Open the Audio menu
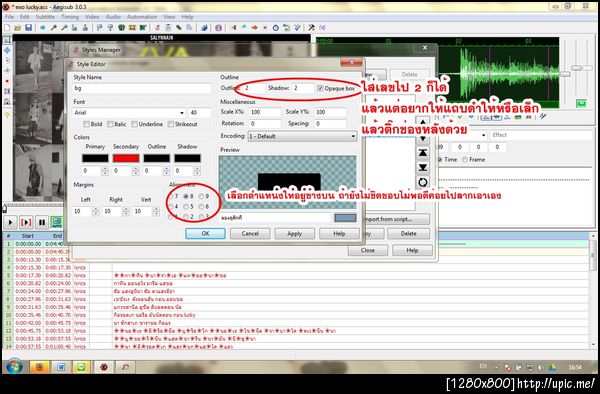 coord(113,17)
